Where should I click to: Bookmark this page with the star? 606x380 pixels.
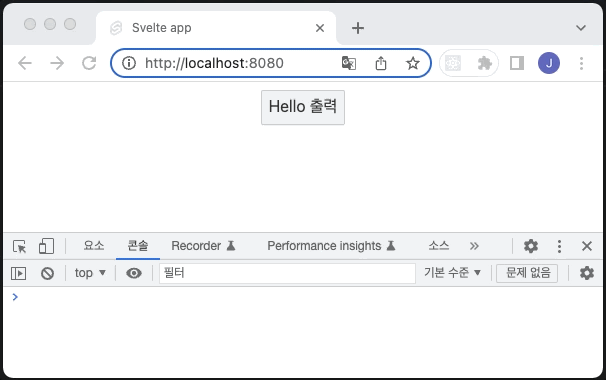point(413,63)
